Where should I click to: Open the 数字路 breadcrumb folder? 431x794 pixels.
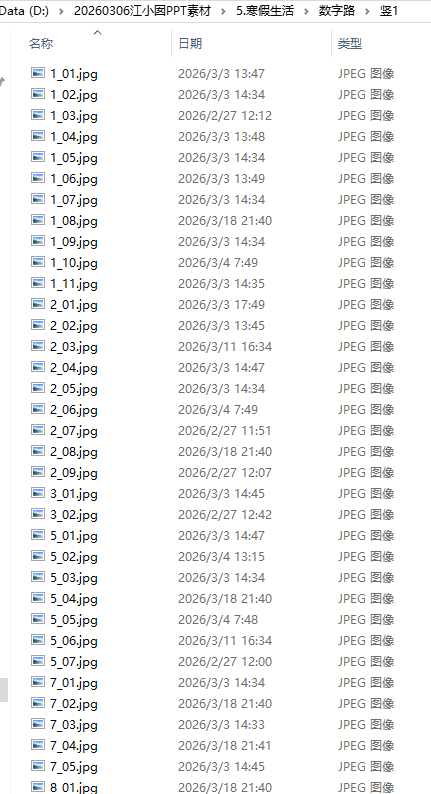(337, 11)
